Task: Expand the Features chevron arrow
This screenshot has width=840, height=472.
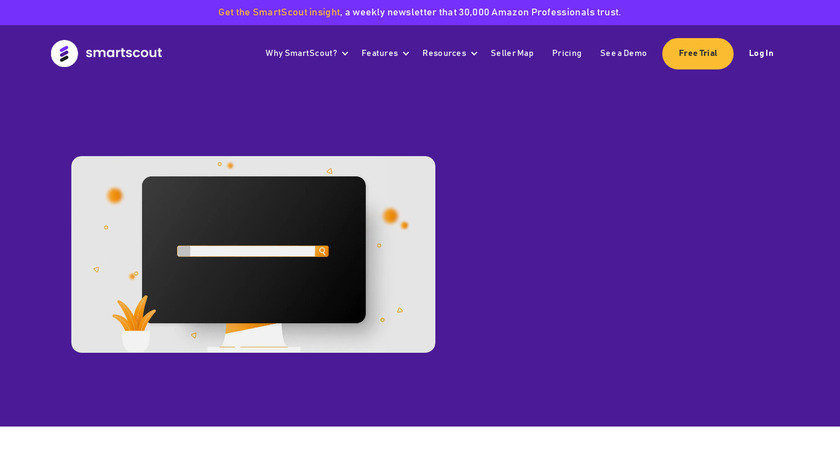Action: tap(406, 54)
